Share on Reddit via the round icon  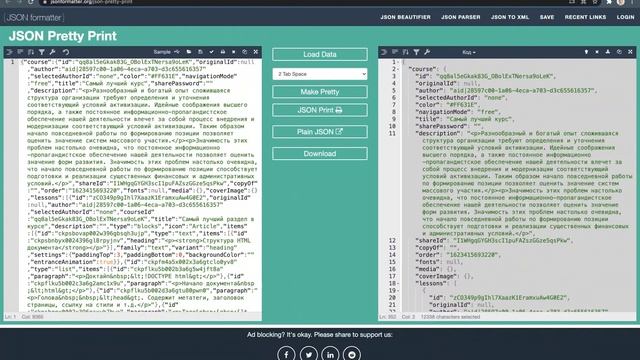tap(352, 354)
